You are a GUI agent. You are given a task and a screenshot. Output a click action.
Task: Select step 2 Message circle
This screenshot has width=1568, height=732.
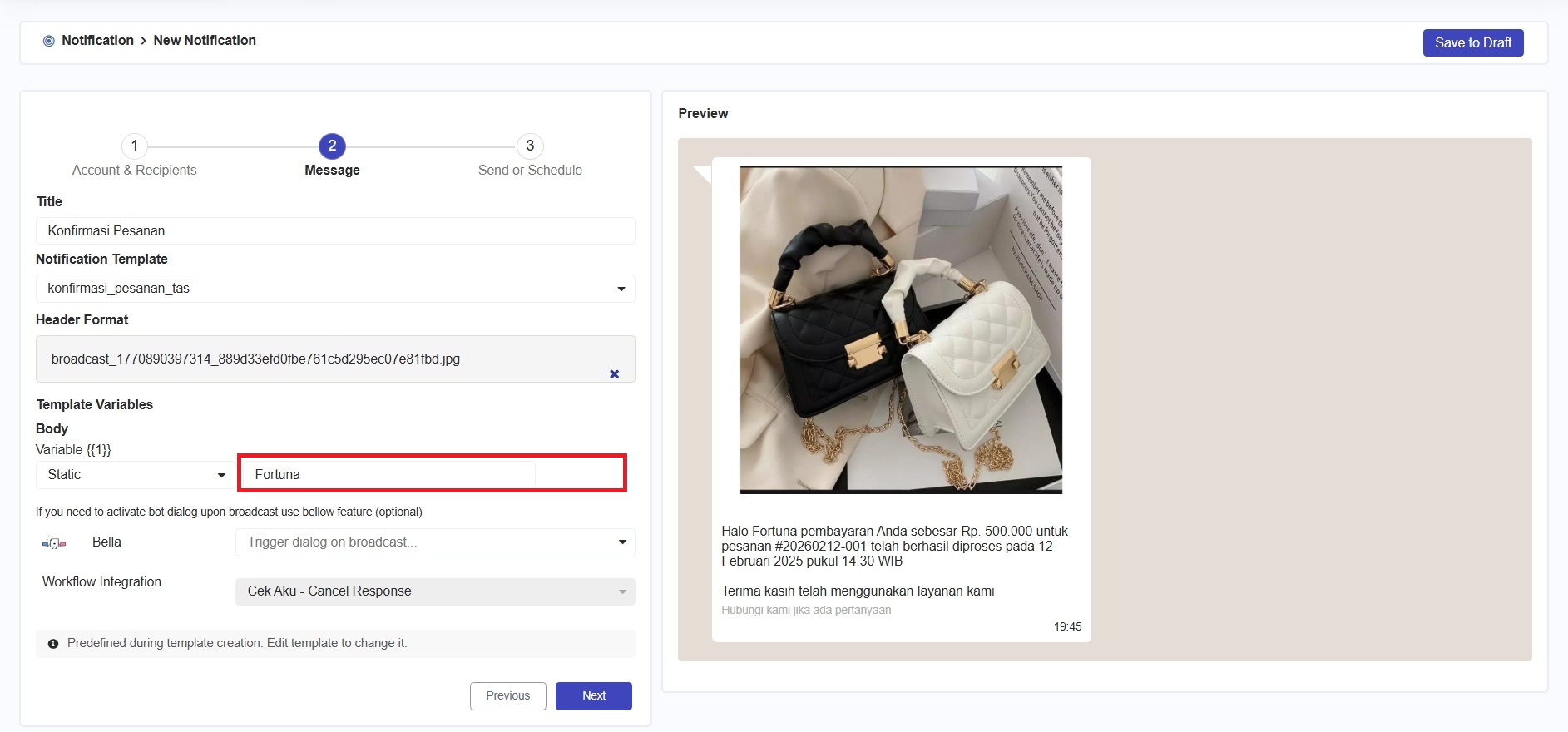(x=332, y=146)
